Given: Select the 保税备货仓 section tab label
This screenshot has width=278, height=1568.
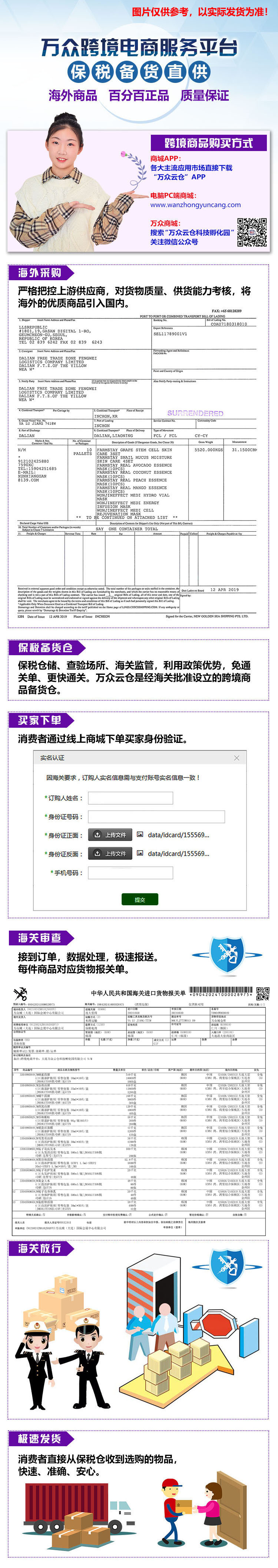Looking at the screenshot, I should click(x=46, y=648).
